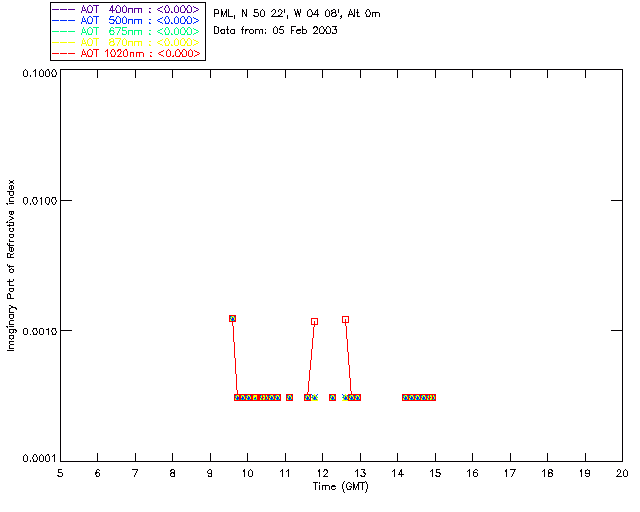
Task: Click the 0.0010 y-axis tick label
Action: (x=40, y=331)
